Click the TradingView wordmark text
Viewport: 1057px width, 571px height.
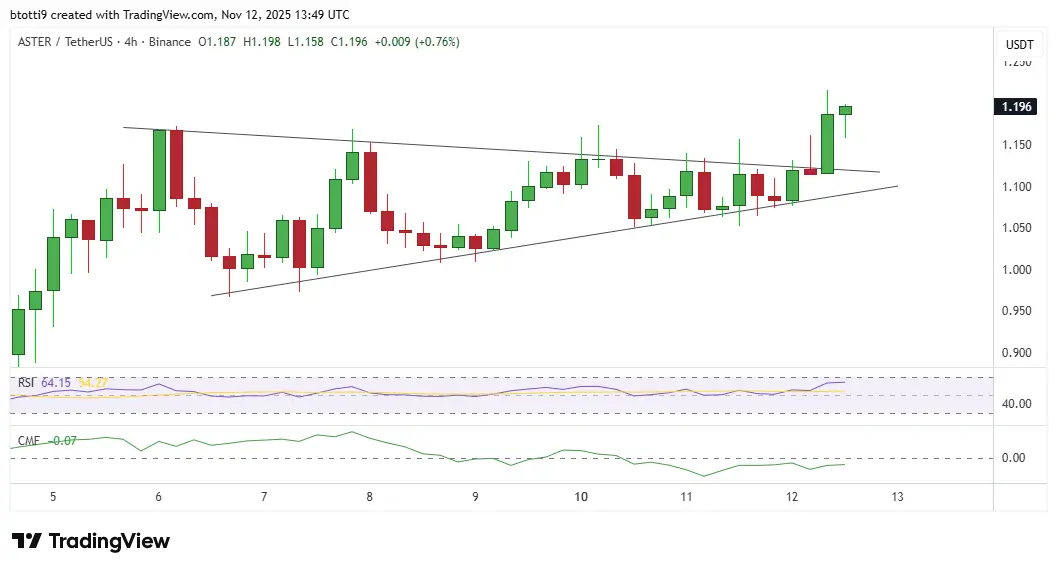click(x=109, y=541)
